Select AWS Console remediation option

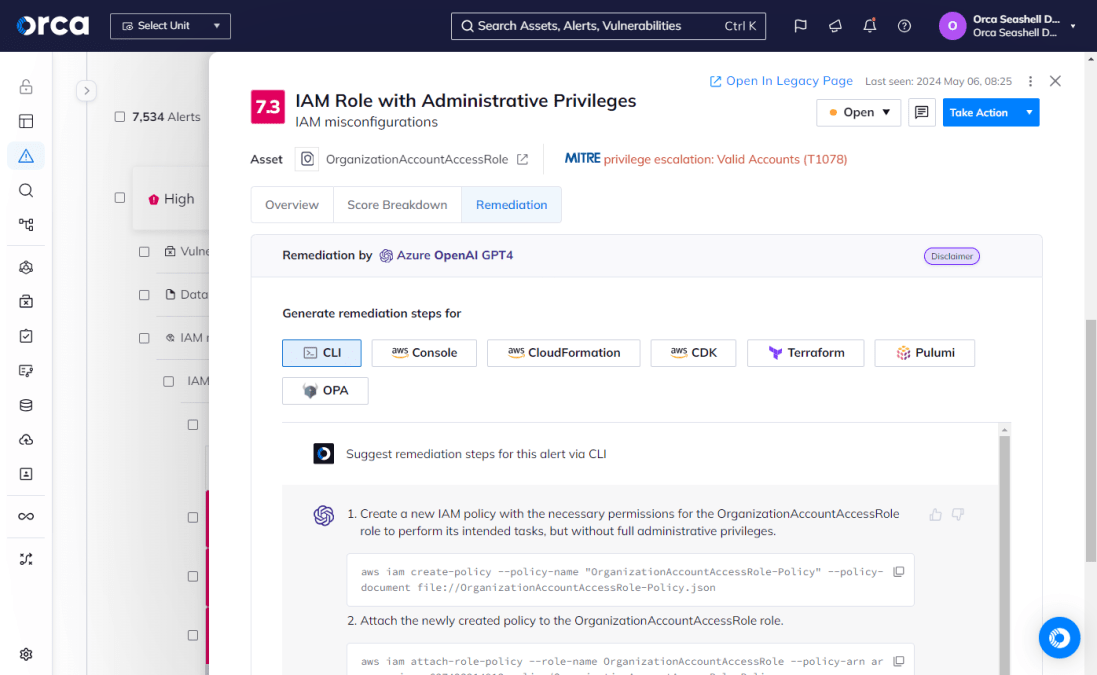[424, 353]
